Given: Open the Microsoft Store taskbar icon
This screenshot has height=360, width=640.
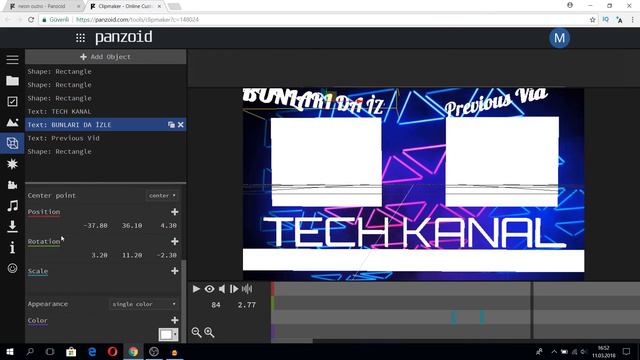Looking at the screenshot, I should click(x=71, y=351).
